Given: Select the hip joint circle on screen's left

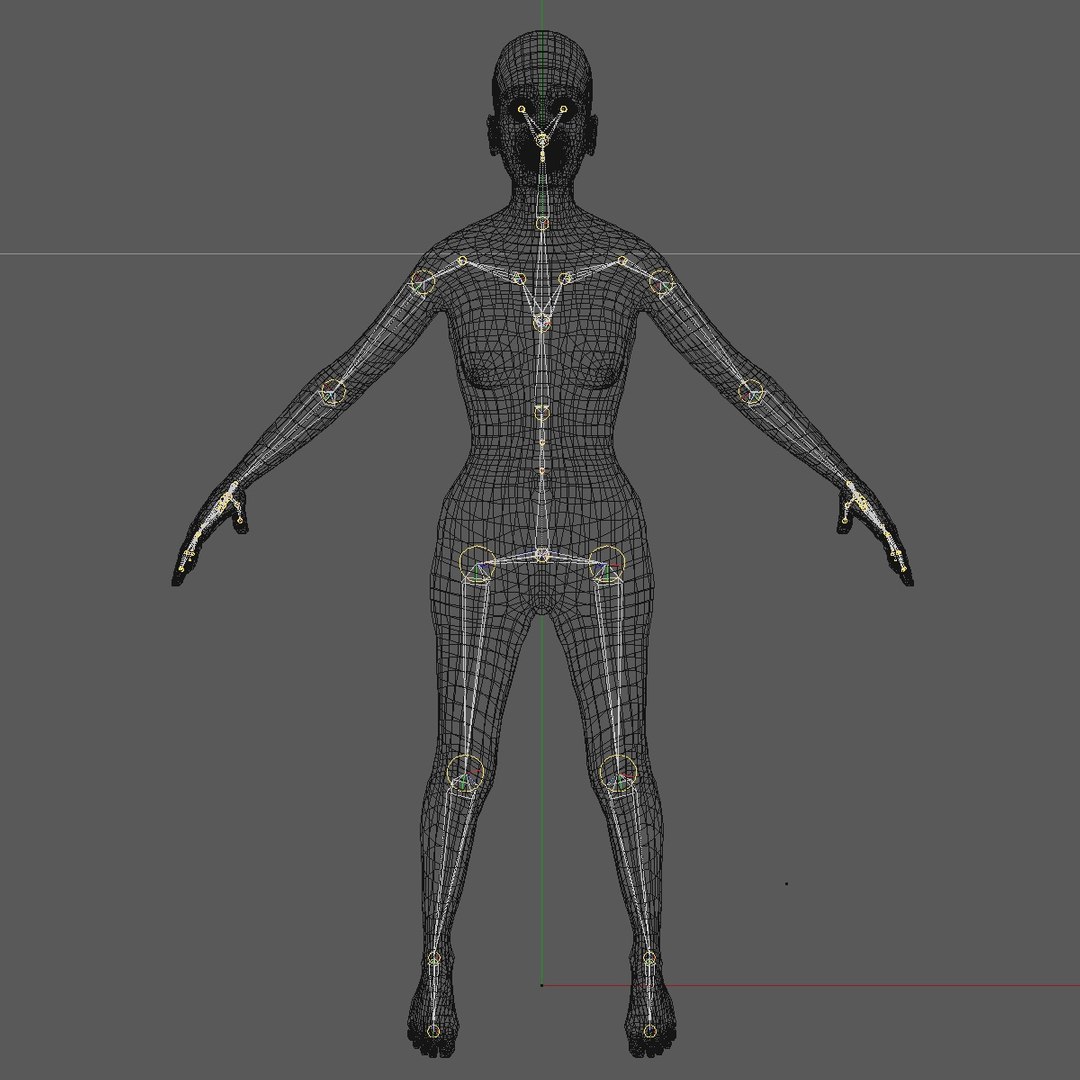Looking at the screenshot, I should coord(477,563).
